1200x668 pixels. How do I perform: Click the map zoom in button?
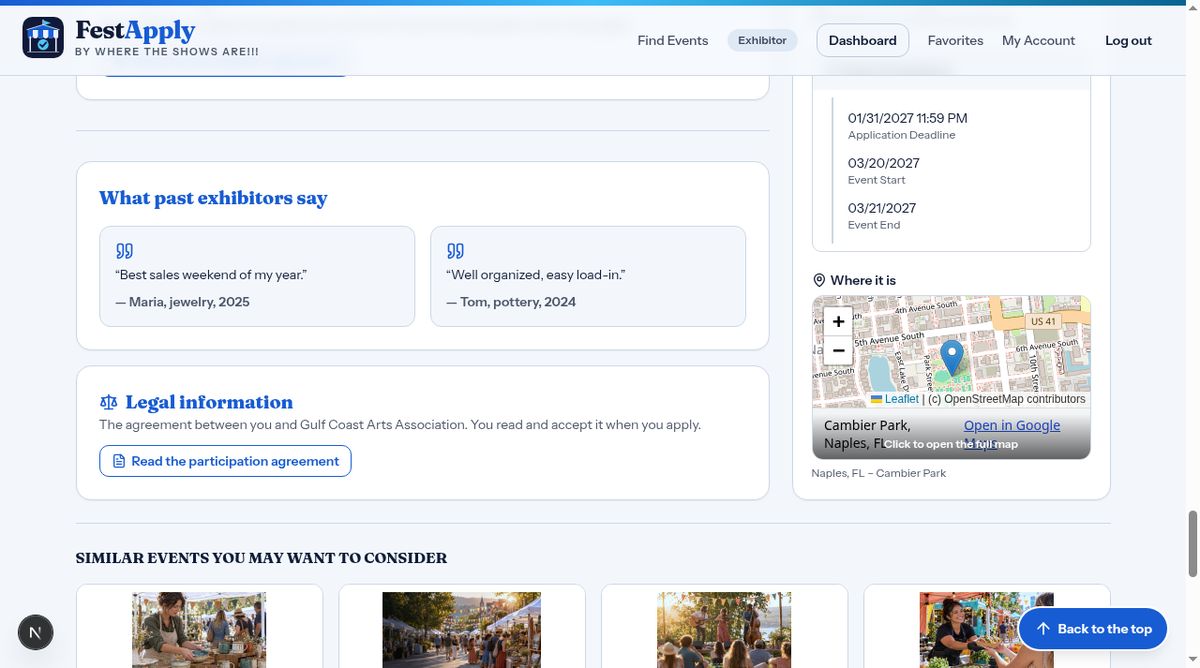[838, 321]
